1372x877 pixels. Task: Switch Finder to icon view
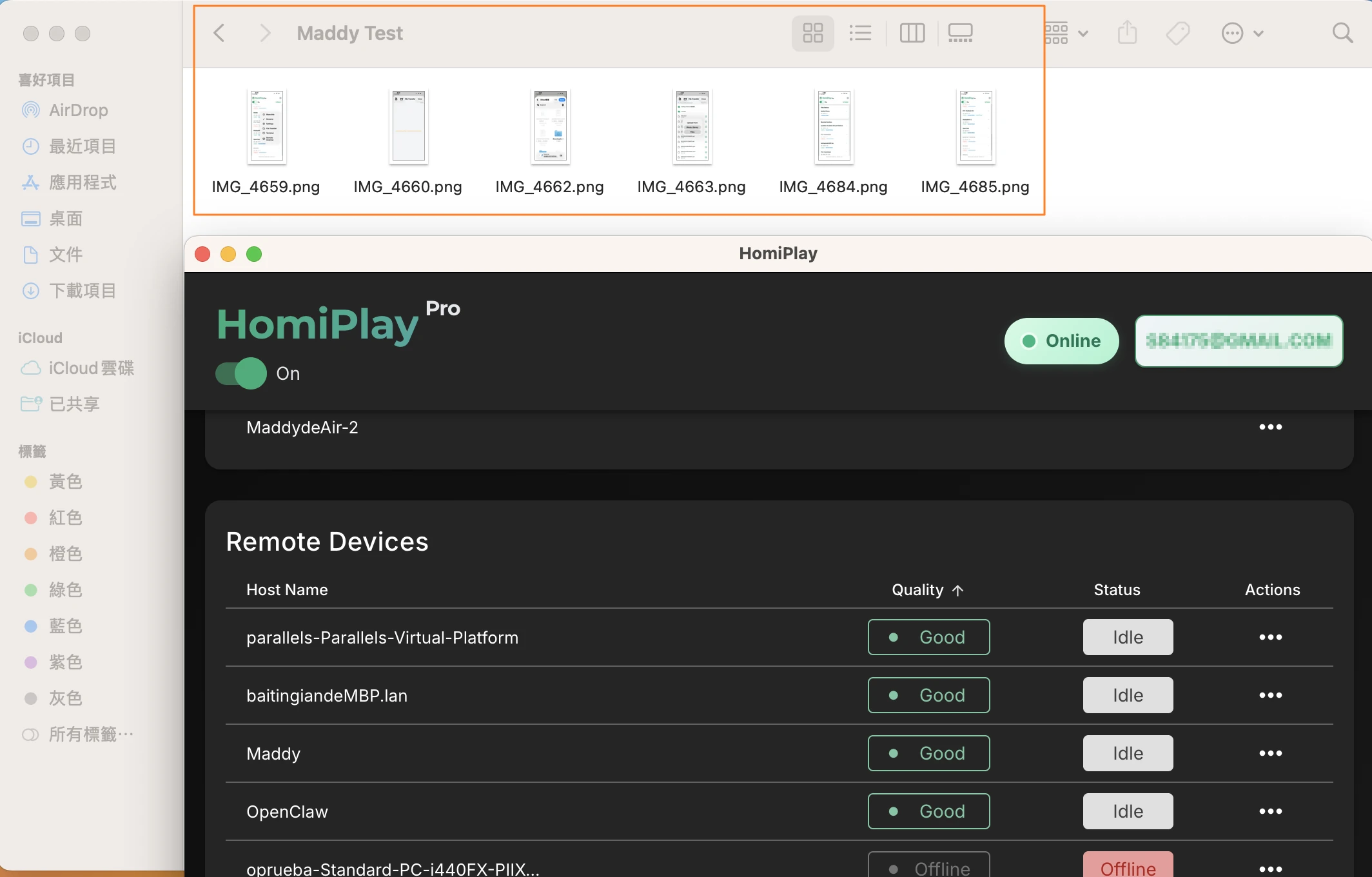pyautogui.click(x=812, y=33)
